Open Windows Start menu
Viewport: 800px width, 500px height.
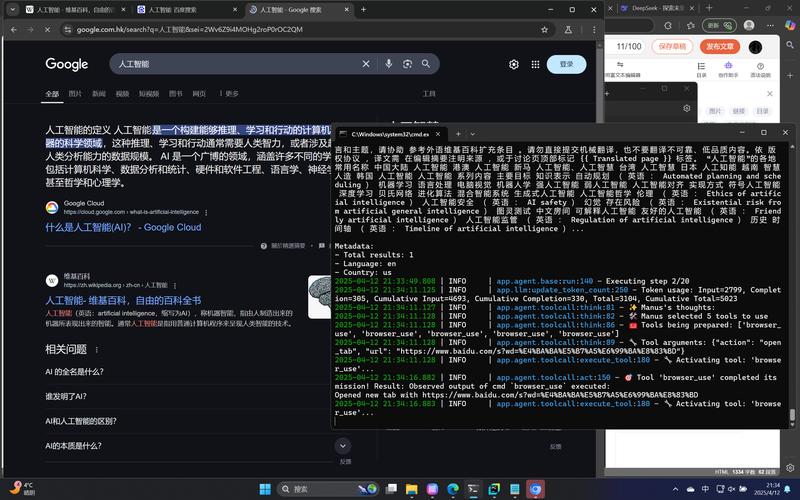pyautogui.click(x=265, y=489)
